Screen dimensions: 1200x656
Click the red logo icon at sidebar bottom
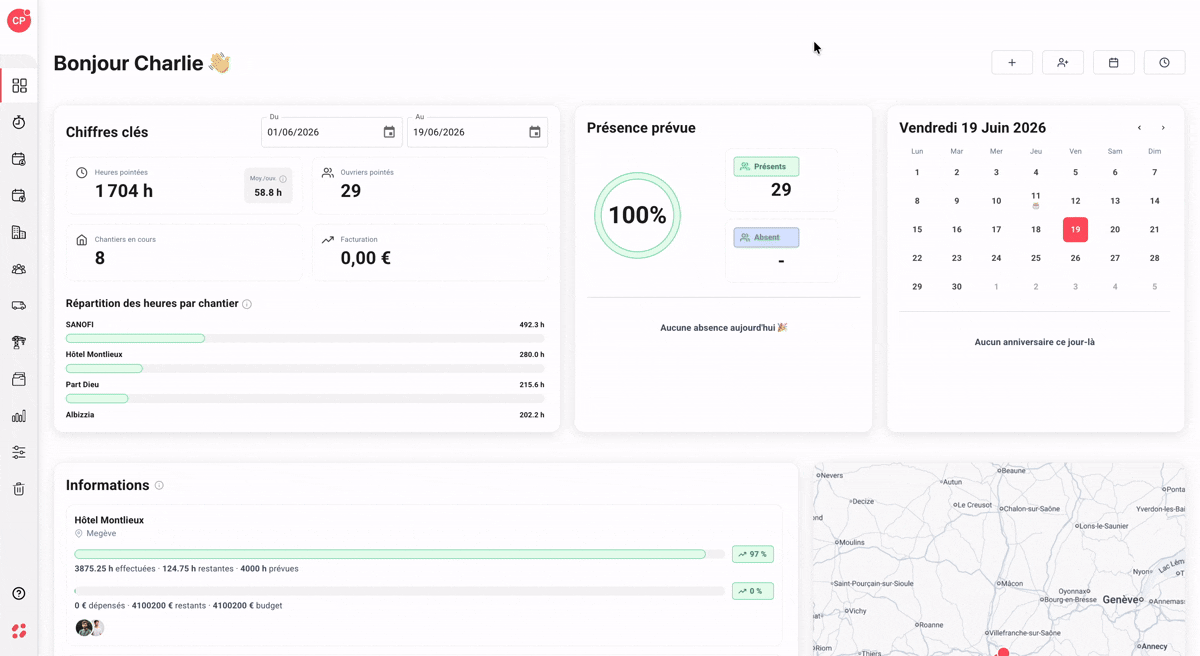click(19, 631)
